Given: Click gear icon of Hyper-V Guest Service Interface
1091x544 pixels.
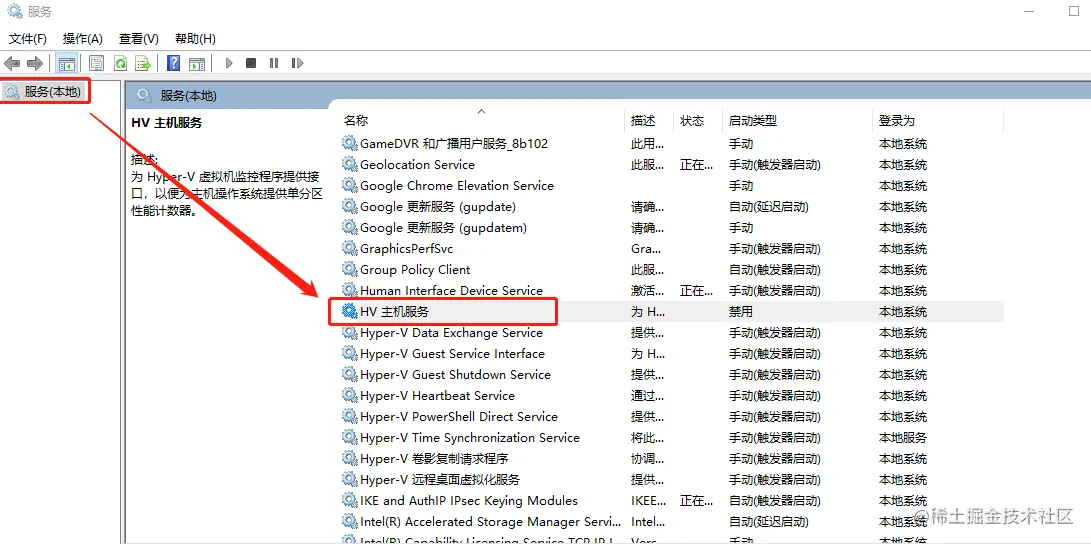Looking at the screenshot, I should (x=349, y=353).
